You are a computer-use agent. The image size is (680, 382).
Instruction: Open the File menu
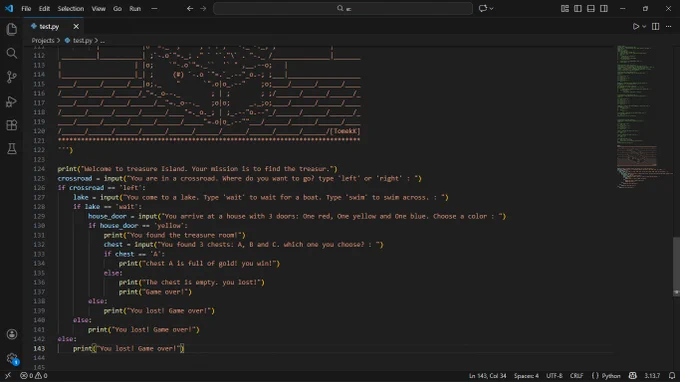(x=26, y=8)
